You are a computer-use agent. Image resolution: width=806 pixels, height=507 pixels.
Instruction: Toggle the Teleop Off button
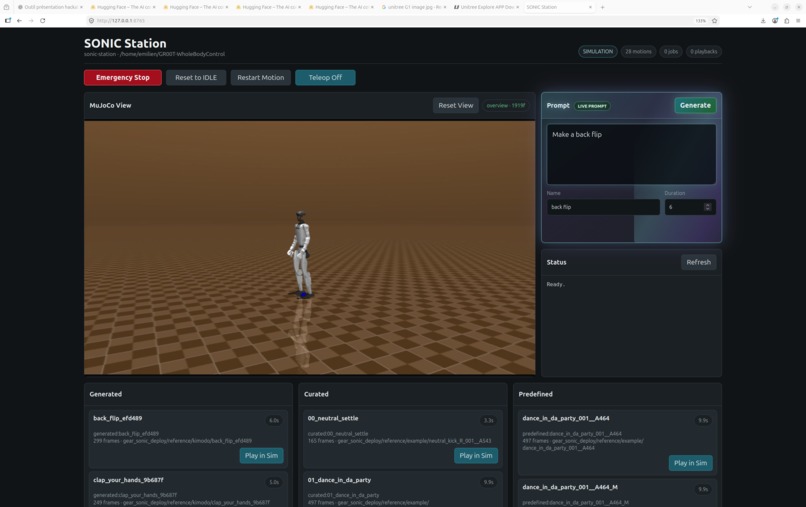click(325, 78)
